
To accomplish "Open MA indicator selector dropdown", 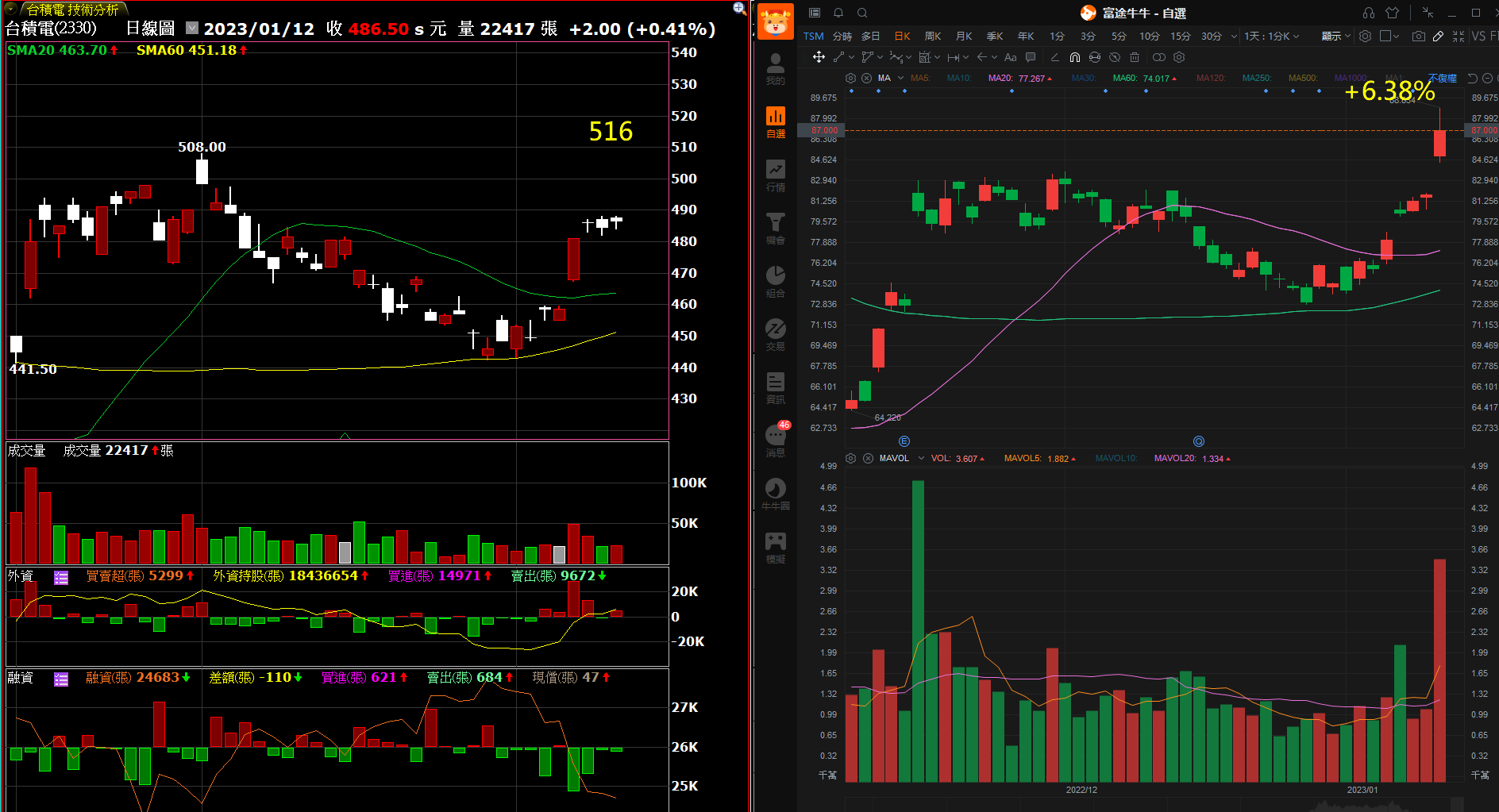I will pos(900,78).
